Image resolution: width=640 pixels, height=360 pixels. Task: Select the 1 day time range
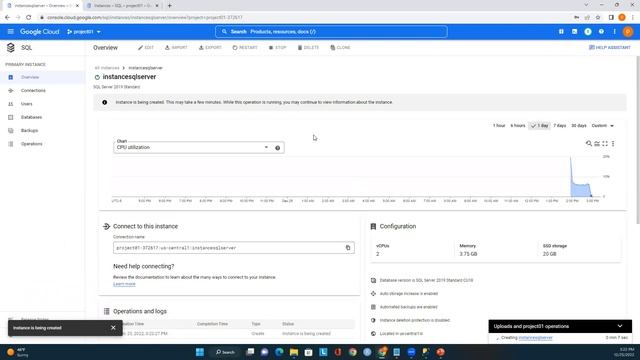tap(540, 126)
